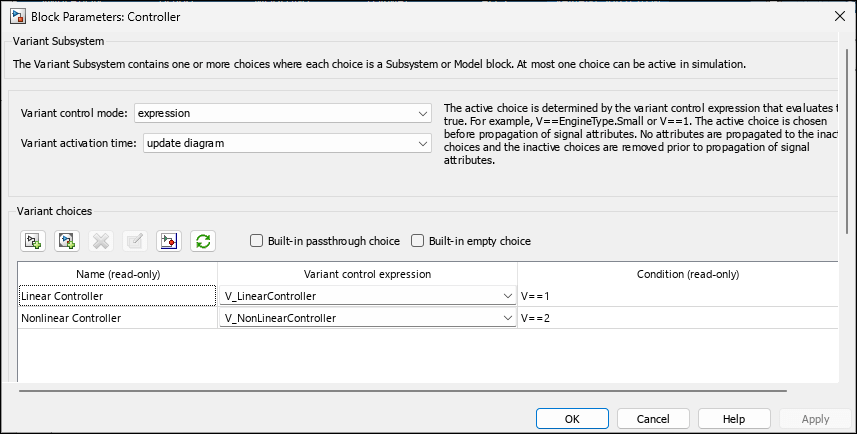The width and height of the screenshot is (857, 434).
Task: Click the Variant control expression column header
Action: tap(367, 274)
